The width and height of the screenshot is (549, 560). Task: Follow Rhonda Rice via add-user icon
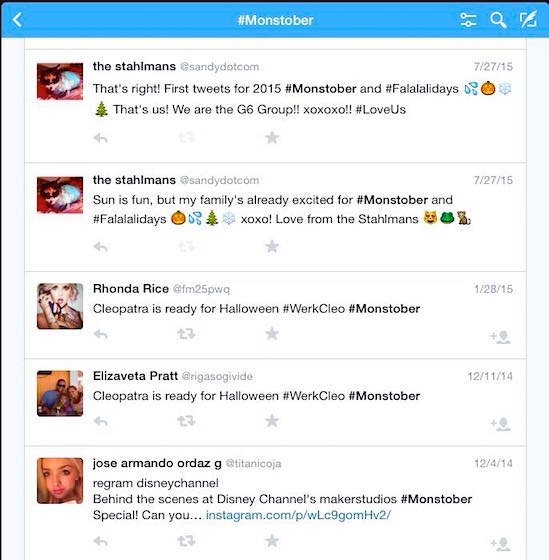500,337
